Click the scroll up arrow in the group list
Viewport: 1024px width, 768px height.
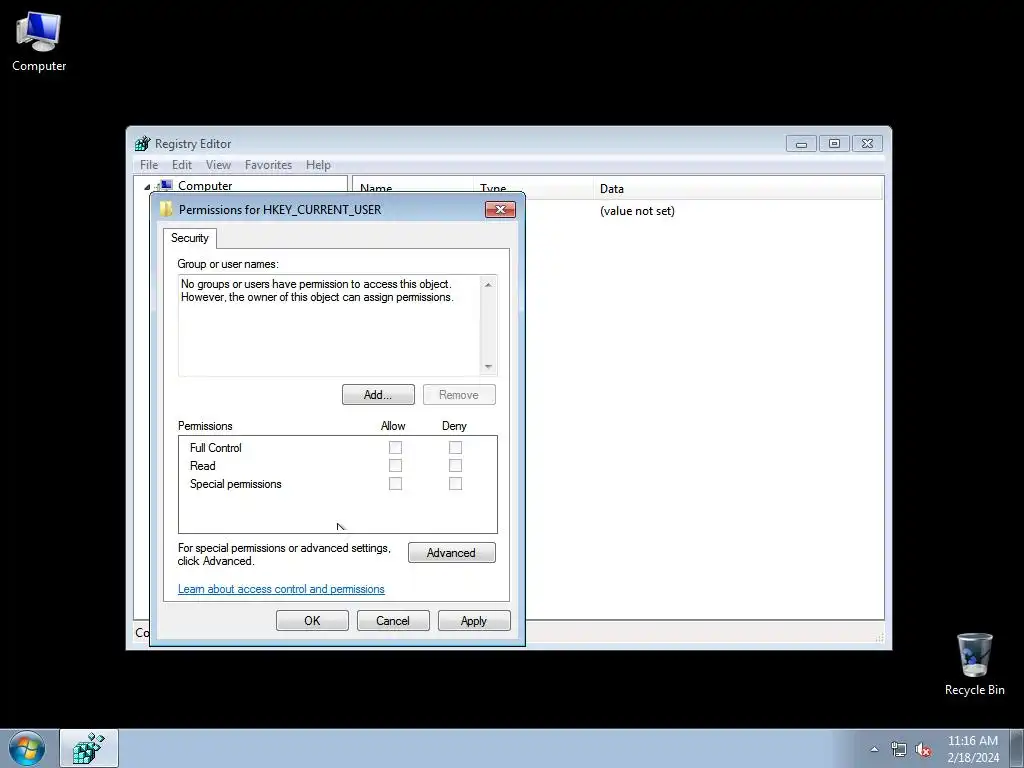488,285
